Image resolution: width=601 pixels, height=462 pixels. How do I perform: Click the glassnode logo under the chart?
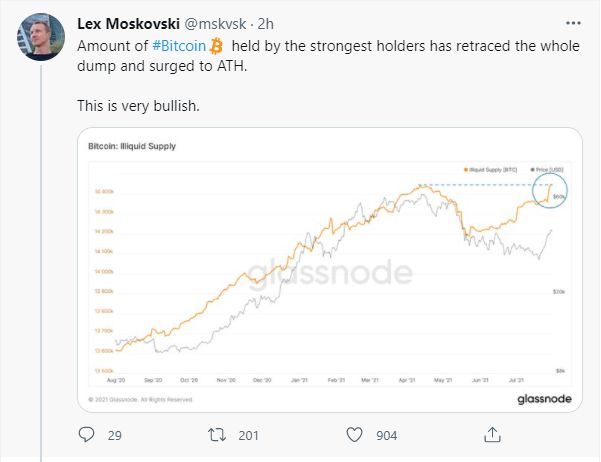(544, 399)
